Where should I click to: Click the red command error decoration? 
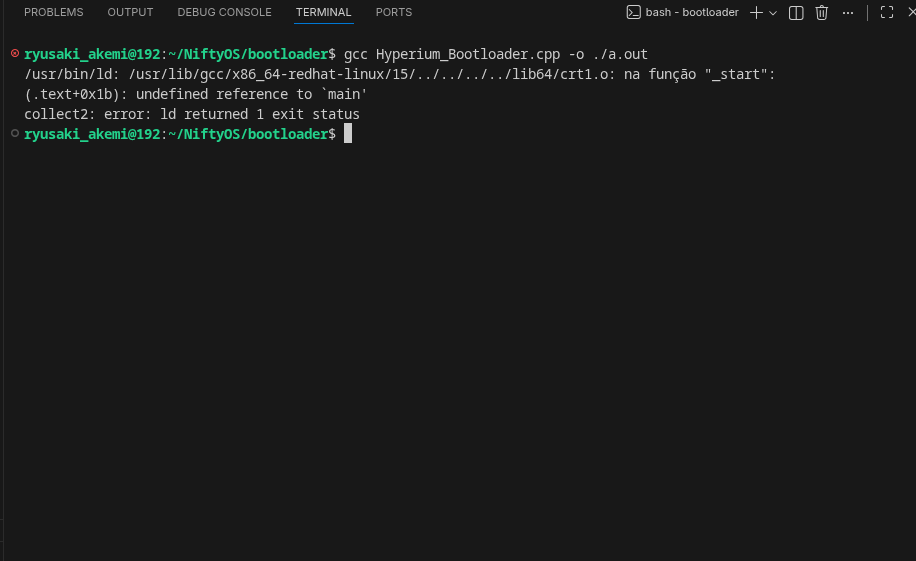[14, 54]
